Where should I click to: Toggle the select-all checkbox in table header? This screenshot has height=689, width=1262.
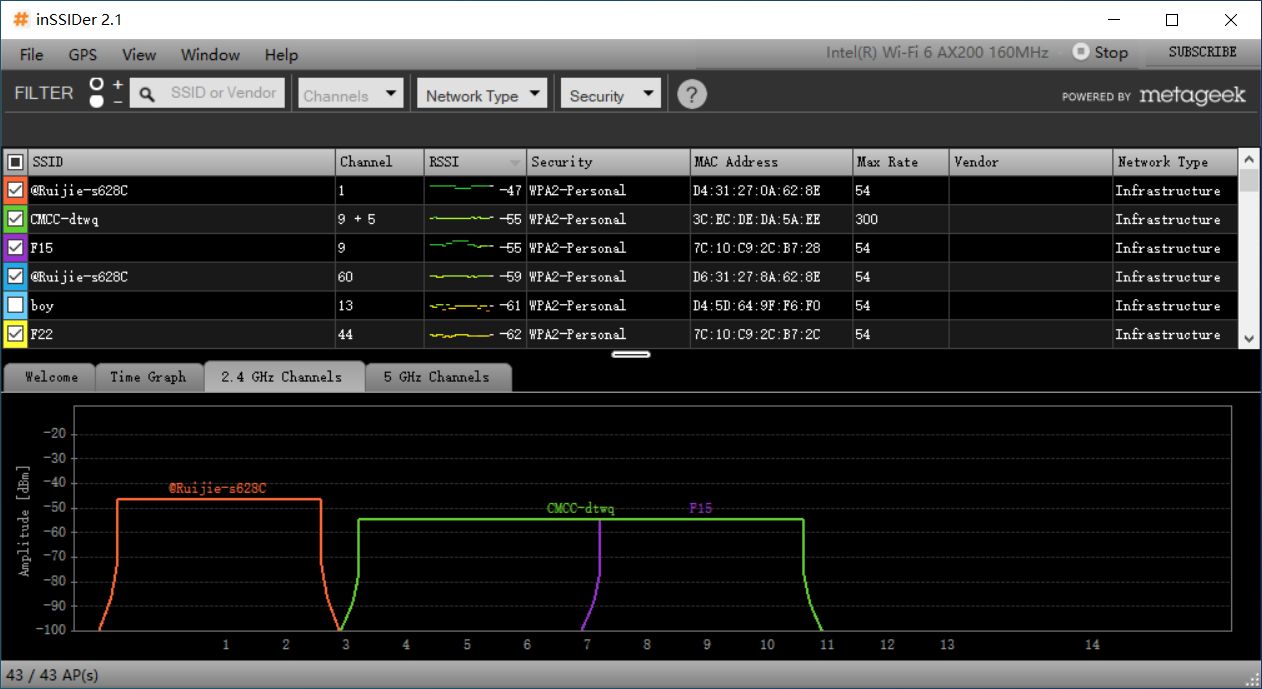click(x=15, y=161)
